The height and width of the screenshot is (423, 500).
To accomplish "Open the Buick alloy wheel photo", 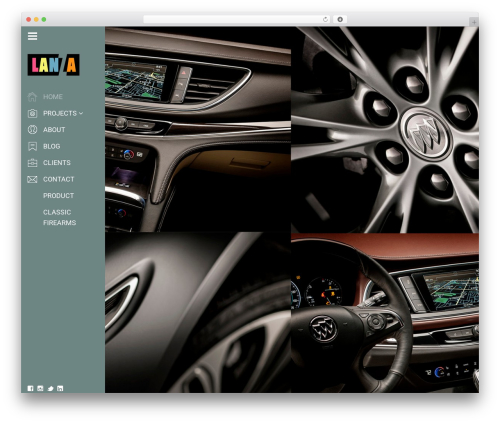I will [385, 130].
